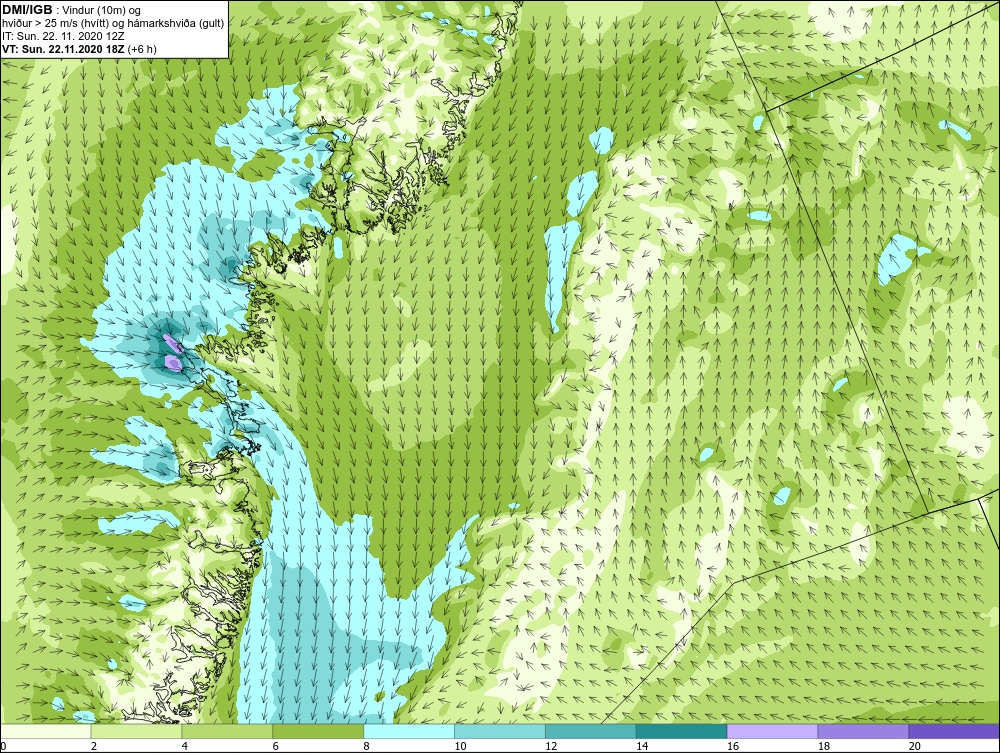This screenshot has height=753, width=1000.
Task: Select the 2–4 m/s light green swatch
Action: tap(136, 731)
